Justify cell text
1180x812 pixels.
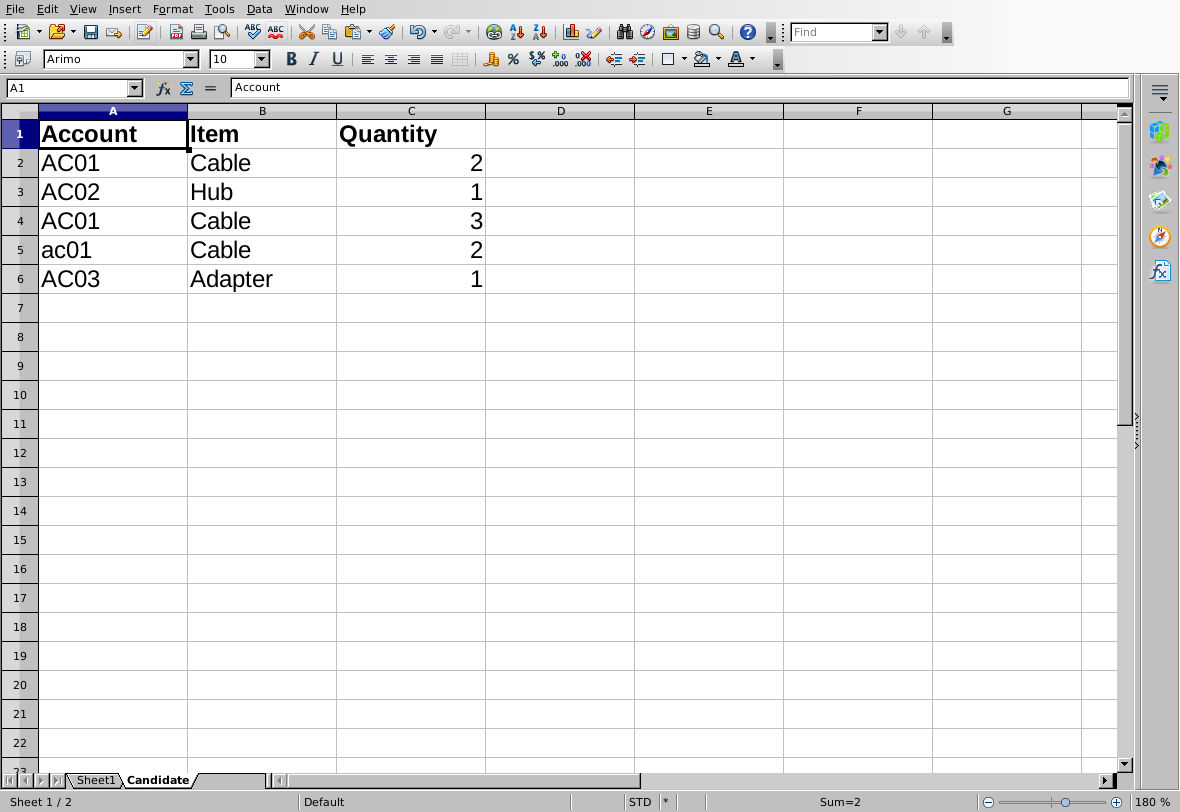point(437,59)
